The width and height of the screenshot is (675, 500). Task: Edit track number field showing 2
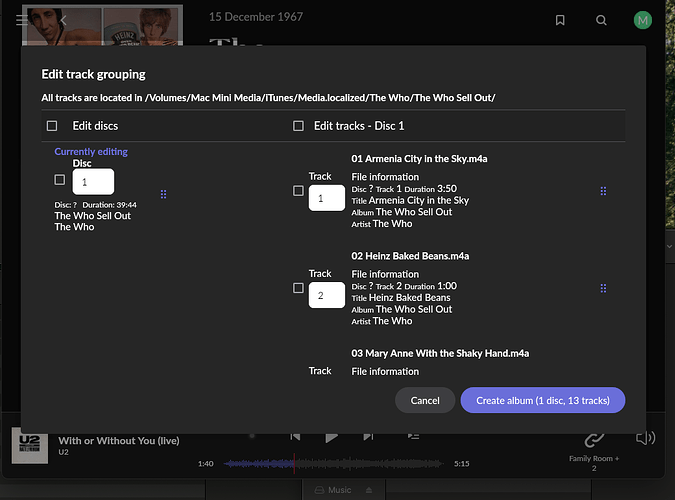[327, 295]
